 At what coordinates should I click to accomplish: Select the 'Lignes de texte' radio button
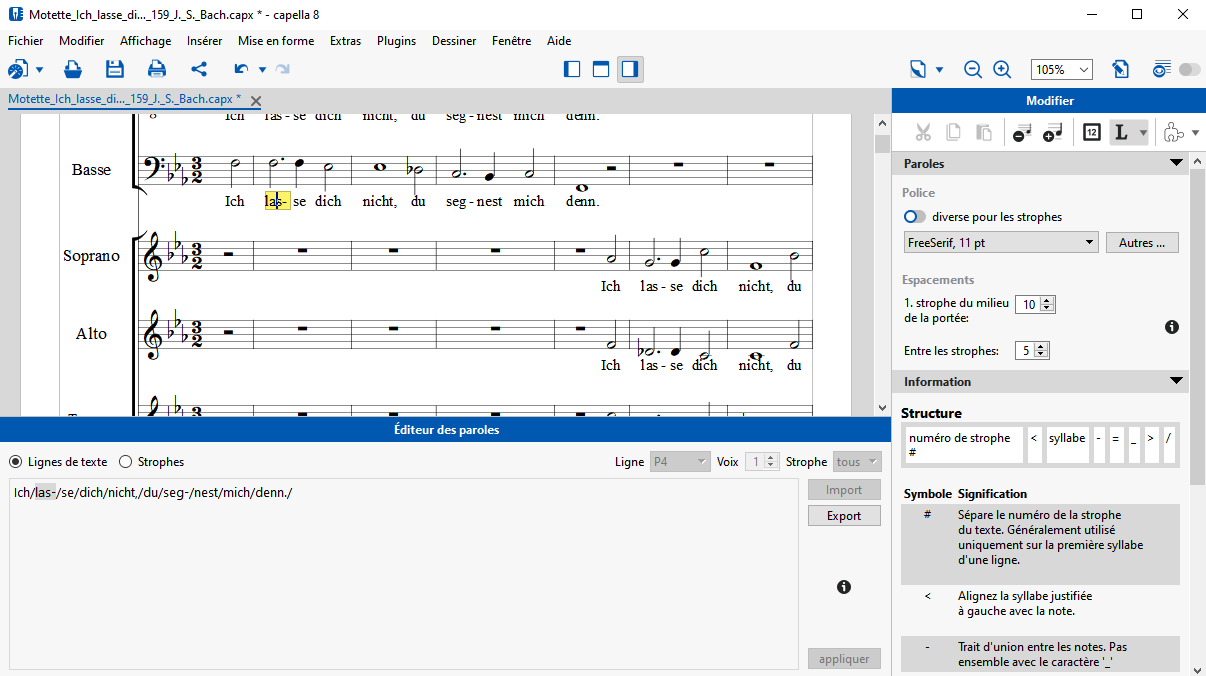pyautogui.click(x=15, y=462)
